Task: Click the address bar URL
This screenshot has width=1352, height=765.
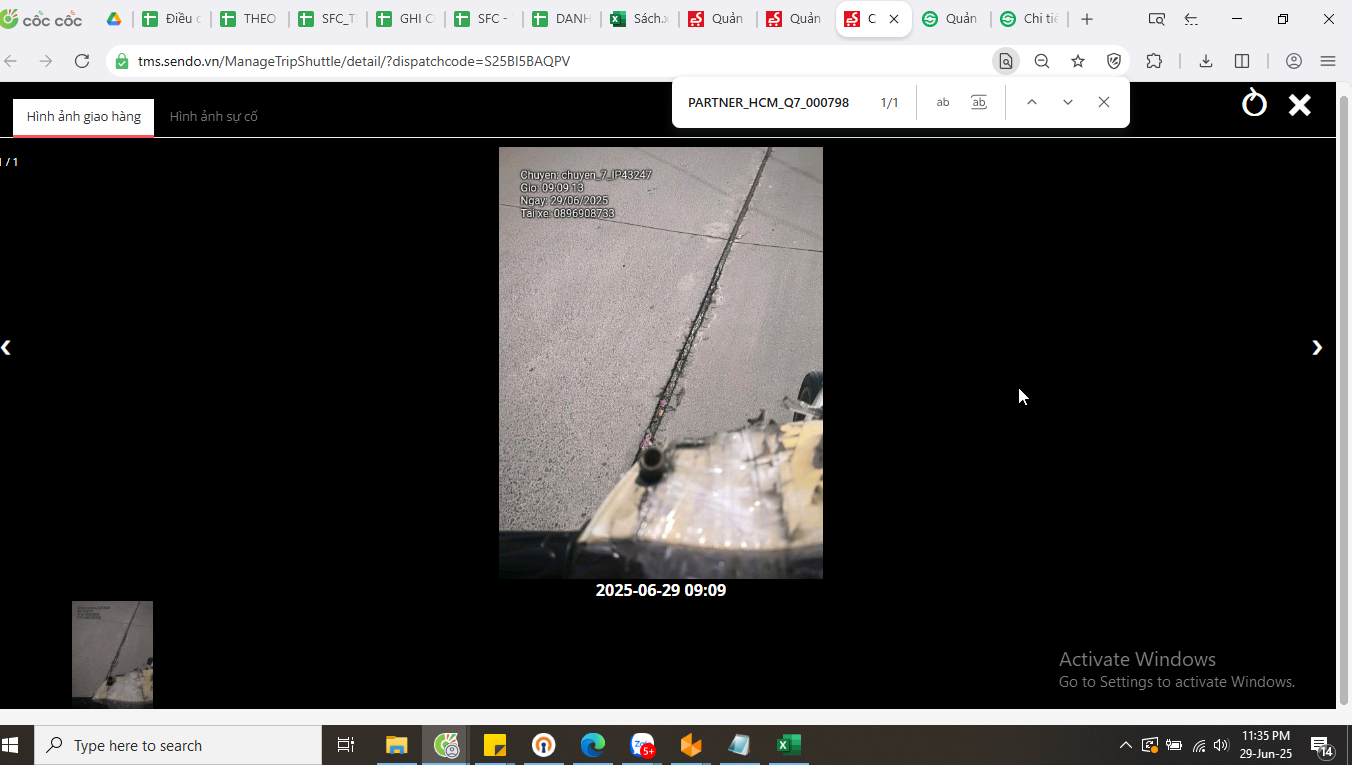Action: coord(354,61)
